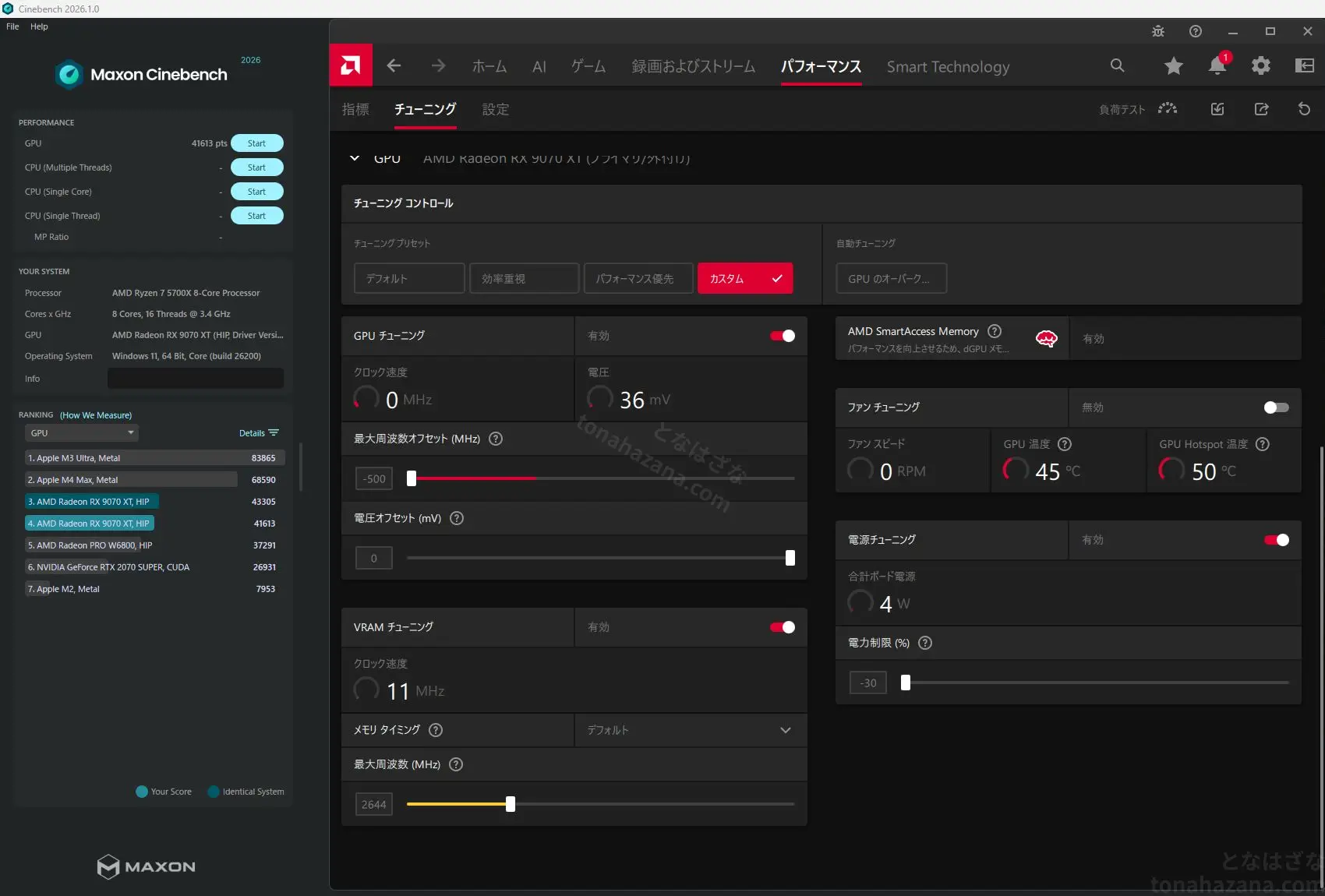Viewport: 1325px width, 896px height.
Task: Select the カスタム tuning preset
Action: 745,278
